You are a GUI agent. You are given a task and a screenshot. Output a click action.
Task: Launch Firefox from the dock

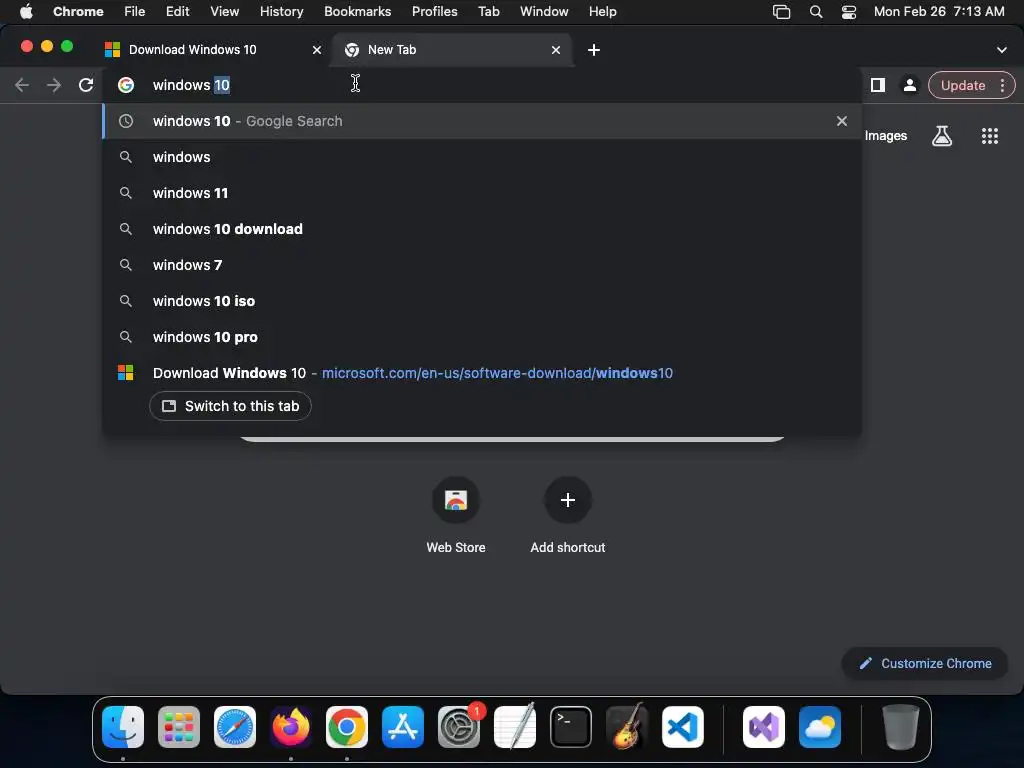[x=291, y=727]
